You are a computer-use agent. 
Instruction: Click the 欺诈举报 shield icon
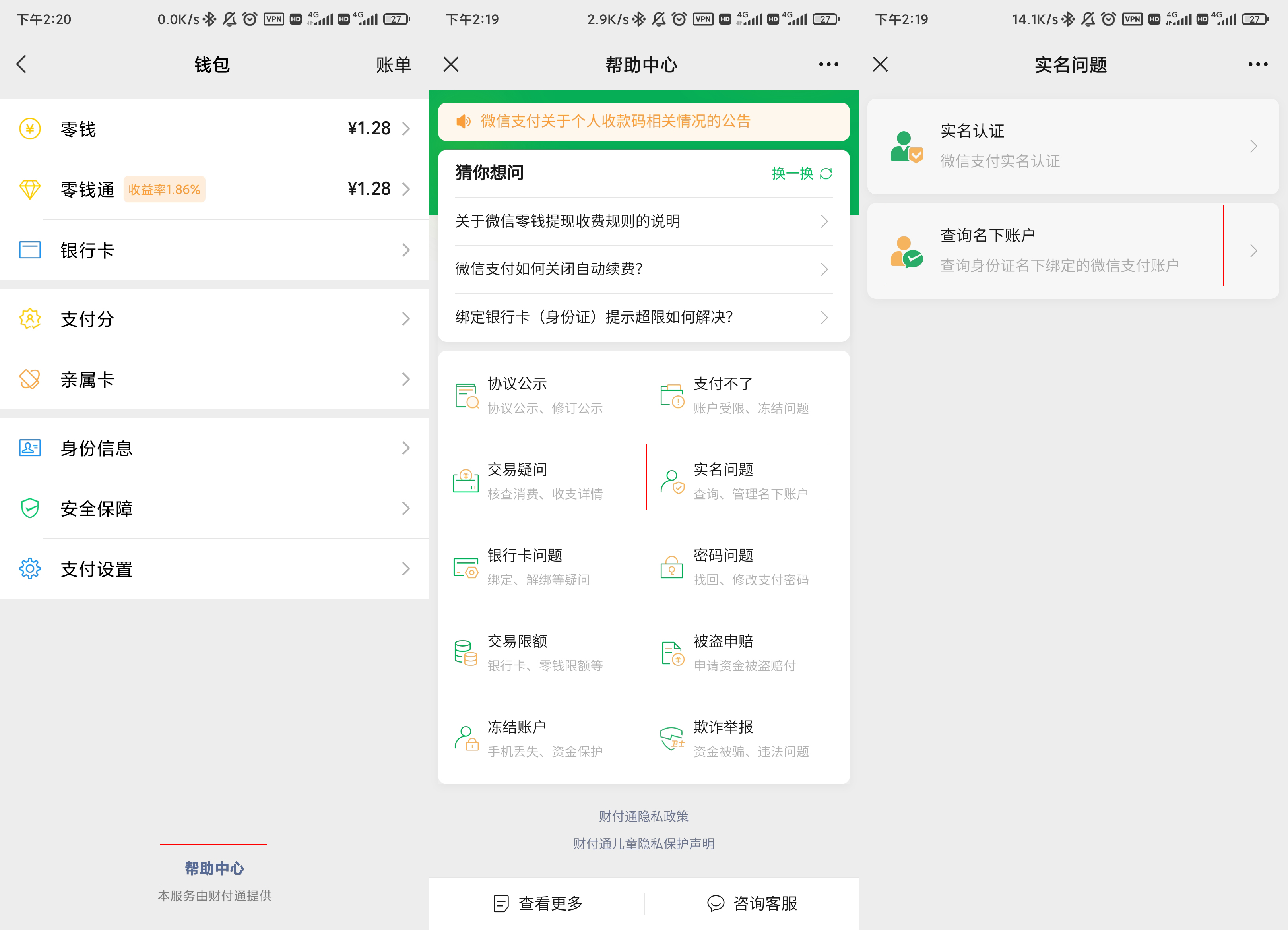click(x=672, y=738)
